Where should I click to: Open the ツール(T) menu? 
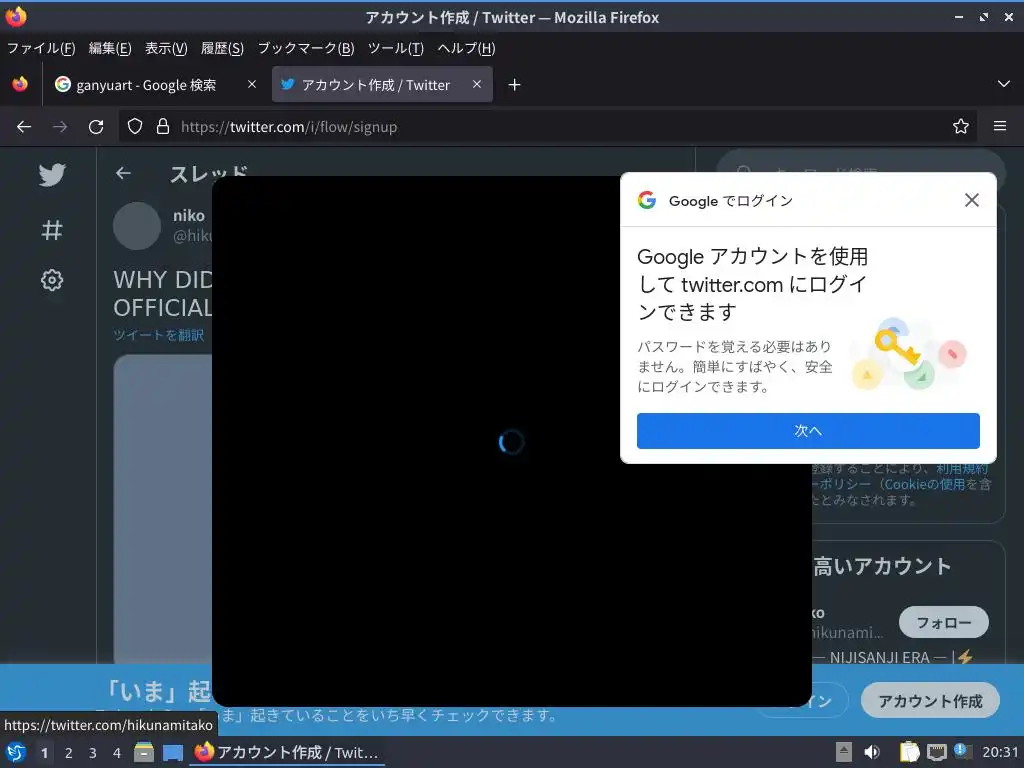pyautogui.click(x=396, y=48)
